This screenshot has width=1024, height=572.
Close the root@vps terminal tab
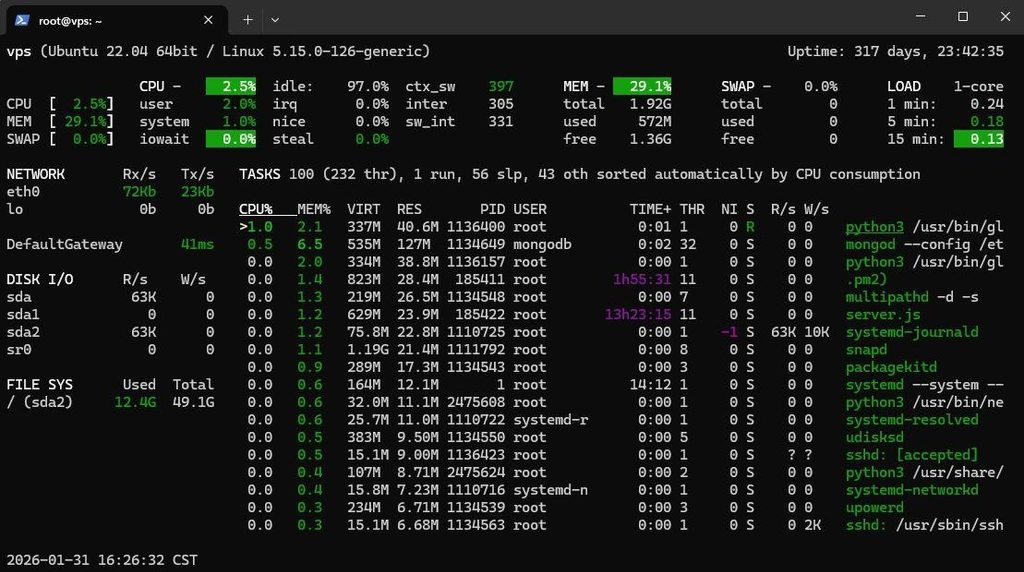coord(208,20)
